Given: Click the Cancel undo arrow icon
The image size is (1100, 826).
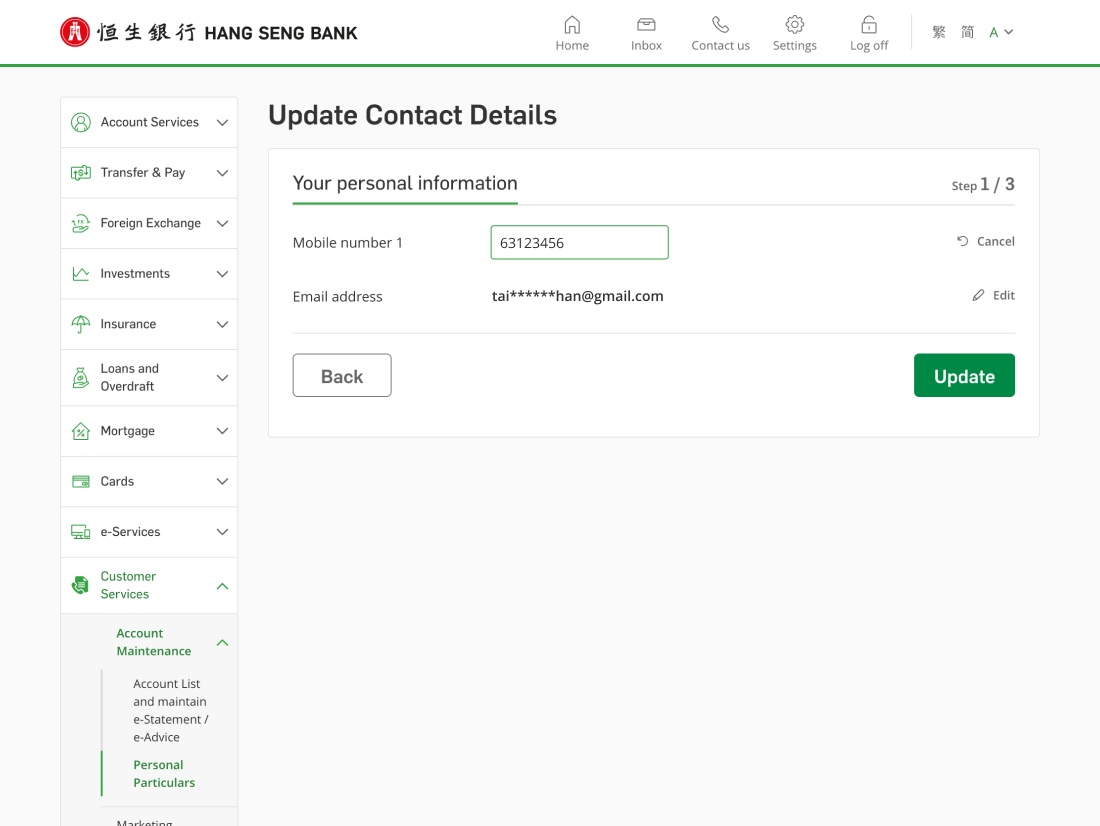Looking at the screenshot, I should click(963, 242).
